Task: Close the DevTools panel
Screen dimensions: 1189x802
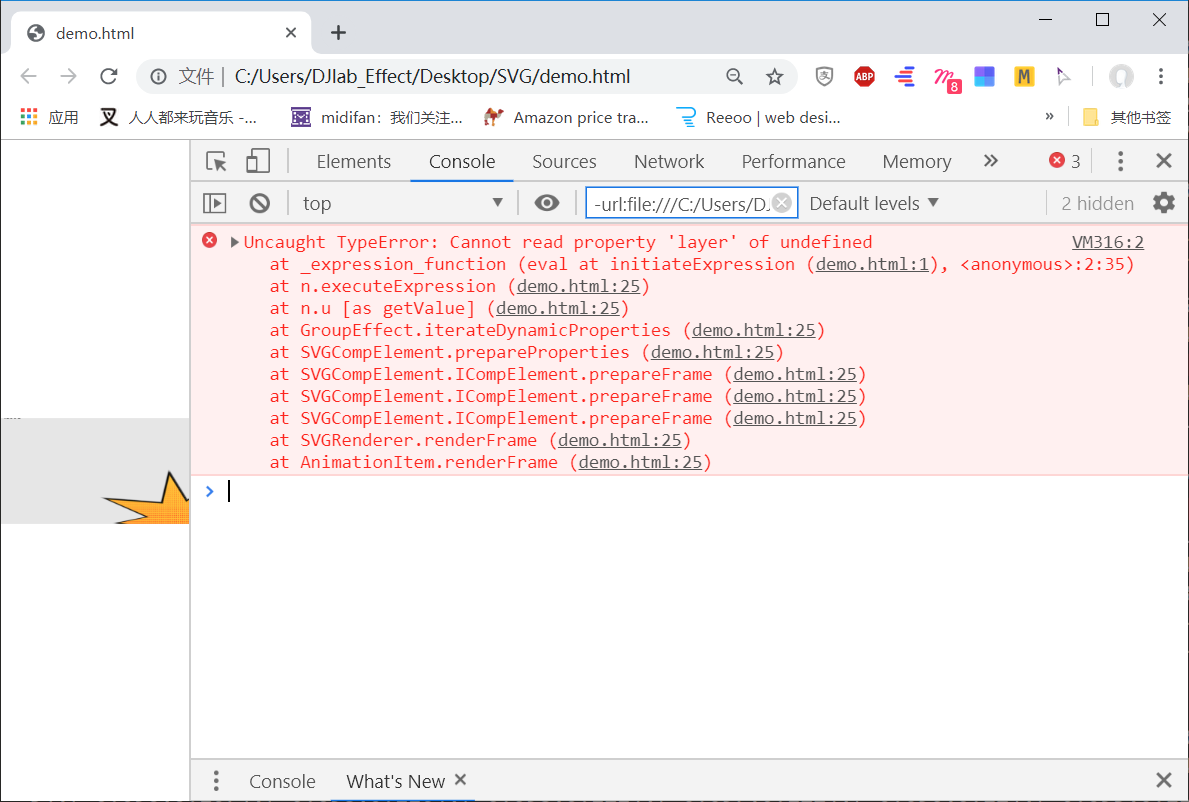Action: pyautogui.click(x=1163, y=161)
